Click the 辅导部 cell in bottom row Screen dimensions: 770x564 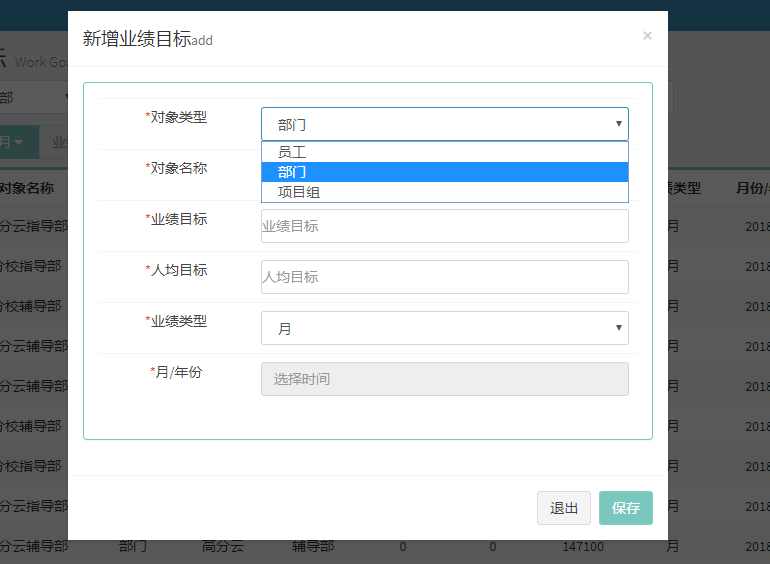pyautogui.click(x=313, y=547)
